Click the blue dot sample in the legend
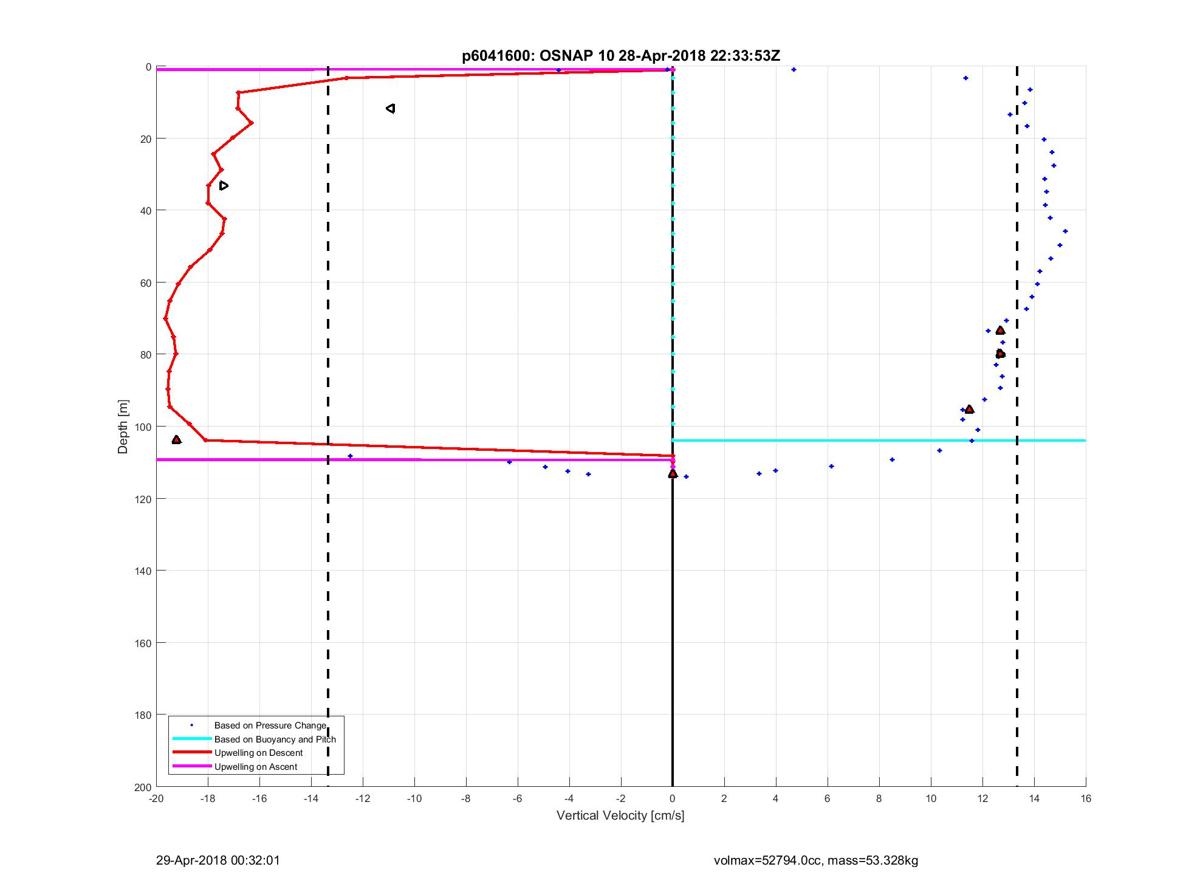This screenshot has width=1200, height=885. click(192, 724)
